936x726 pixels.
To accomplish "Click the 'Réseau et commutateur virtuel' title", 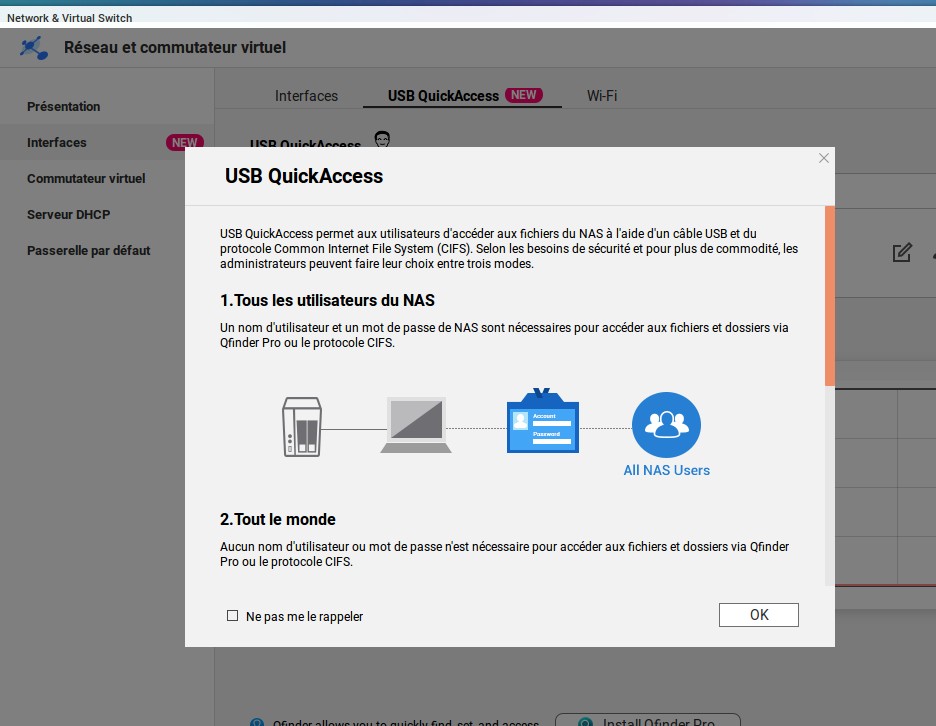I will pyautogui.click(x=175, y=47).
